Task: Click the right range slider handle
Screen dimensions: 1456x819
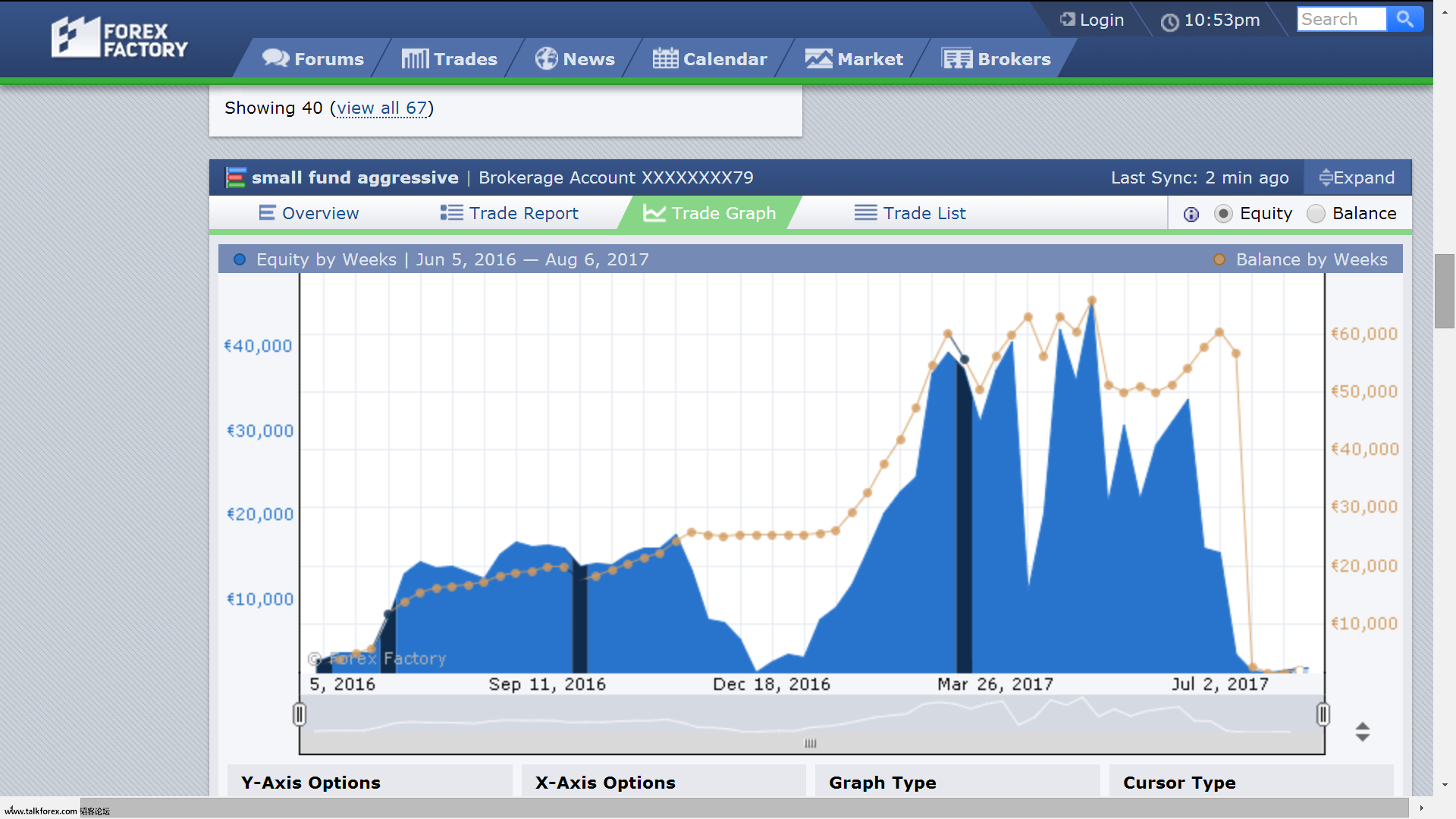Action: pyautogui.click(x=1323, y=714)
